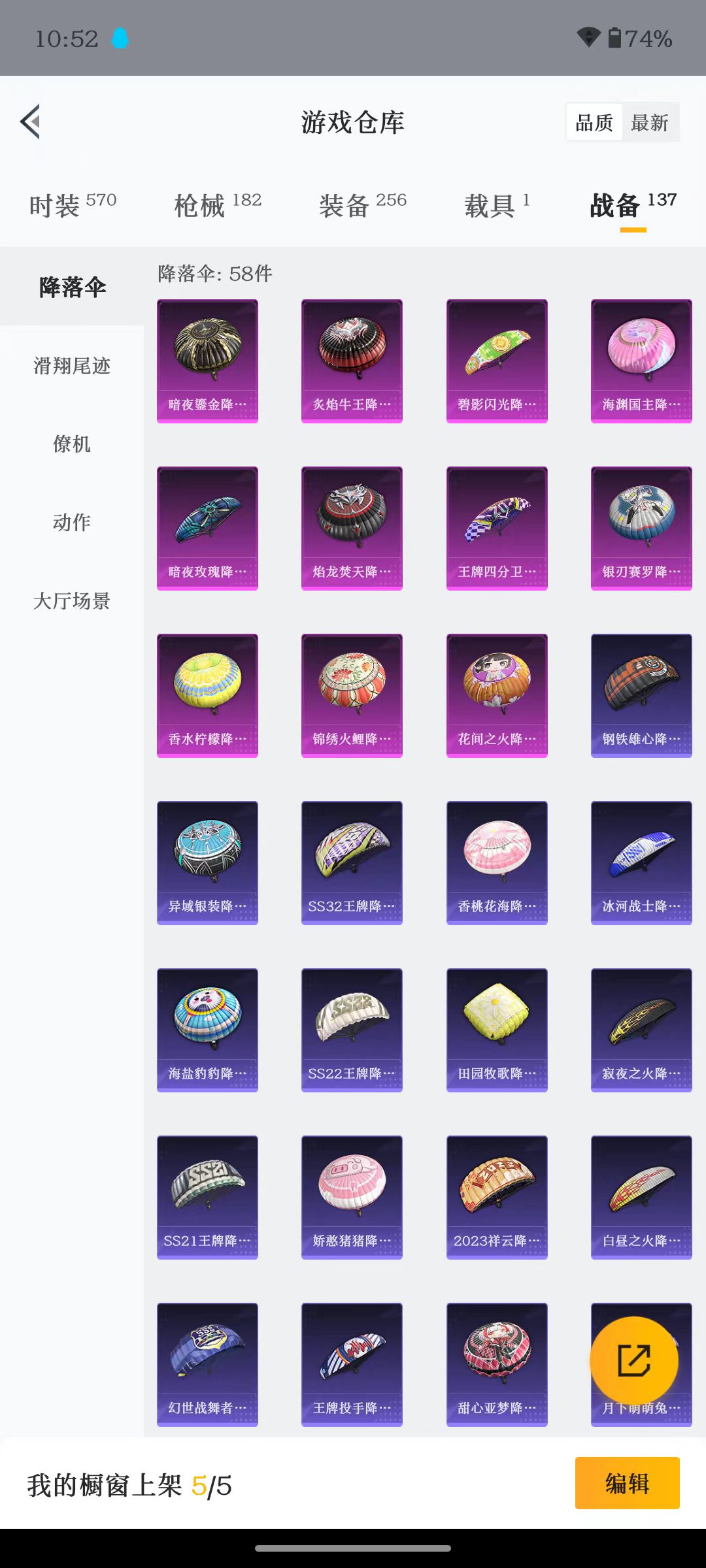Select the 娇憨猪猪 parachute item
Screen dimensions: 706x1568
tap(352, 1198)
